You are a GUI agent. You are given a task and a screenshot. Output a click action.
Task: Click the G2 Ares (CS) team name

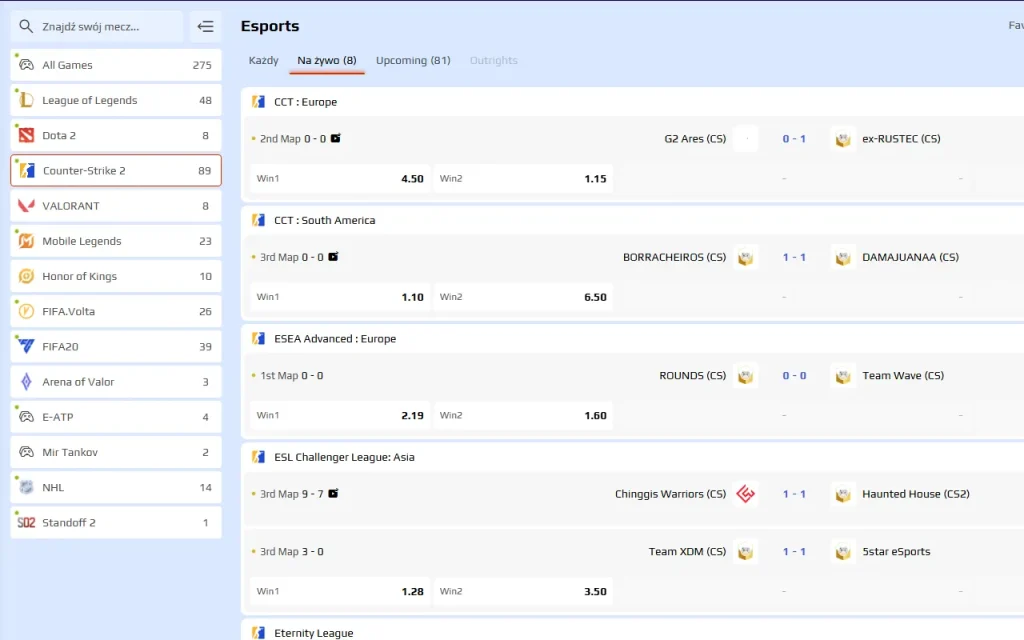(x=695, y=138)
